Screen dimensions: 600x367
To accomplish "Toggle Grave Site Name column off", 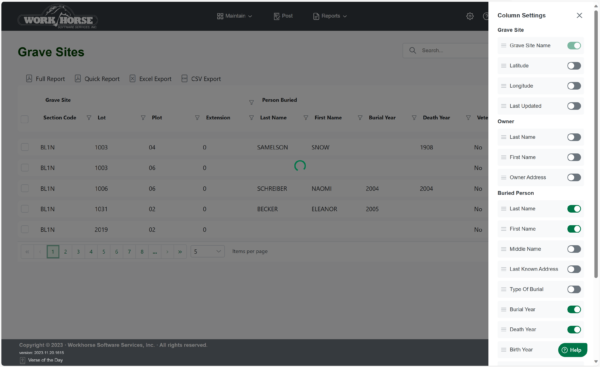I will pyautogui.click(x=574, y=46).
